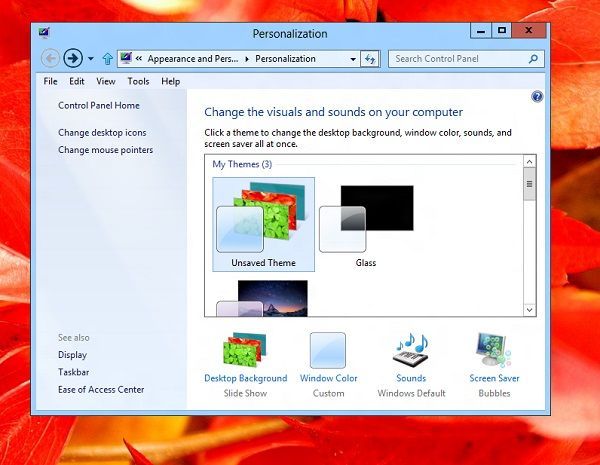The height and width of the screenshot is (465, 600).
Task: Open the Help menu
Action: click(x=171, y=81)
